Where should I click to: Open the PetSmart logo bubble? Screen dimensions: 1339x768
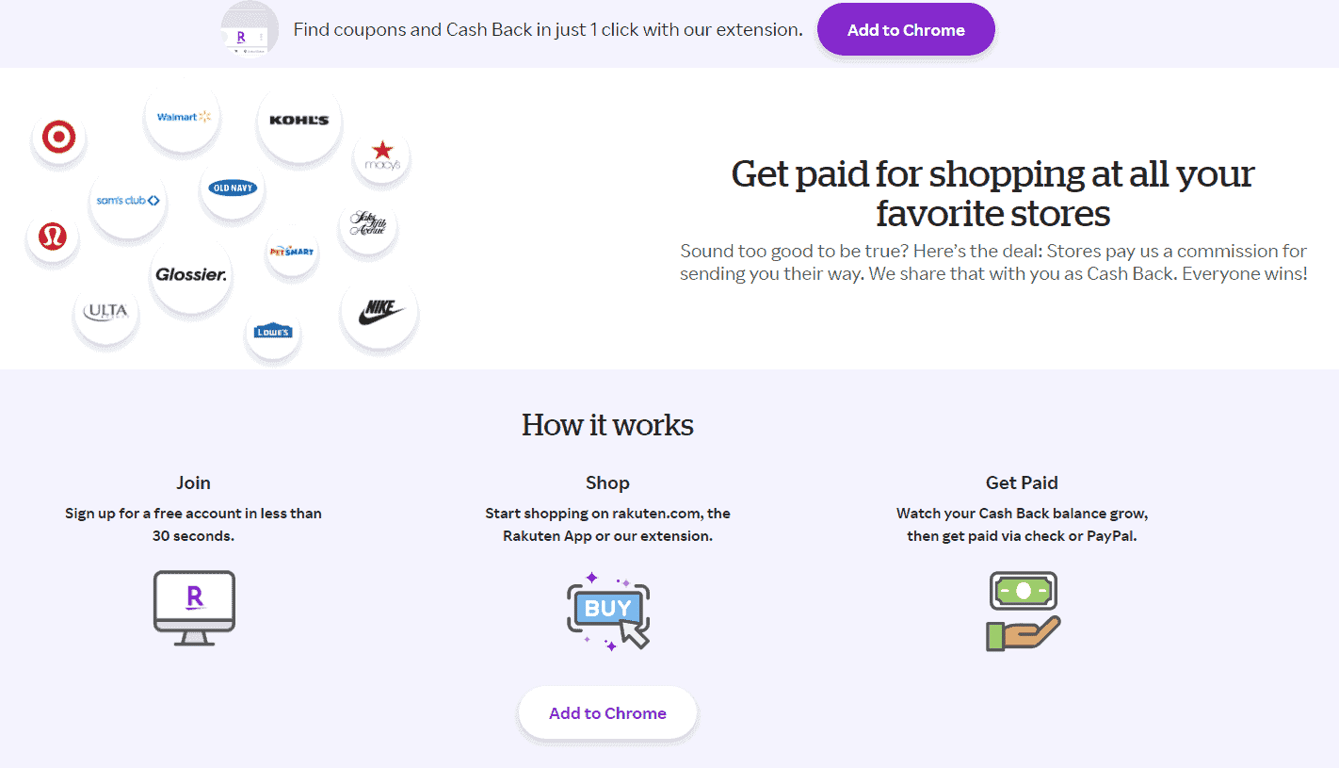pyautogui.click(x=292, y=251)
